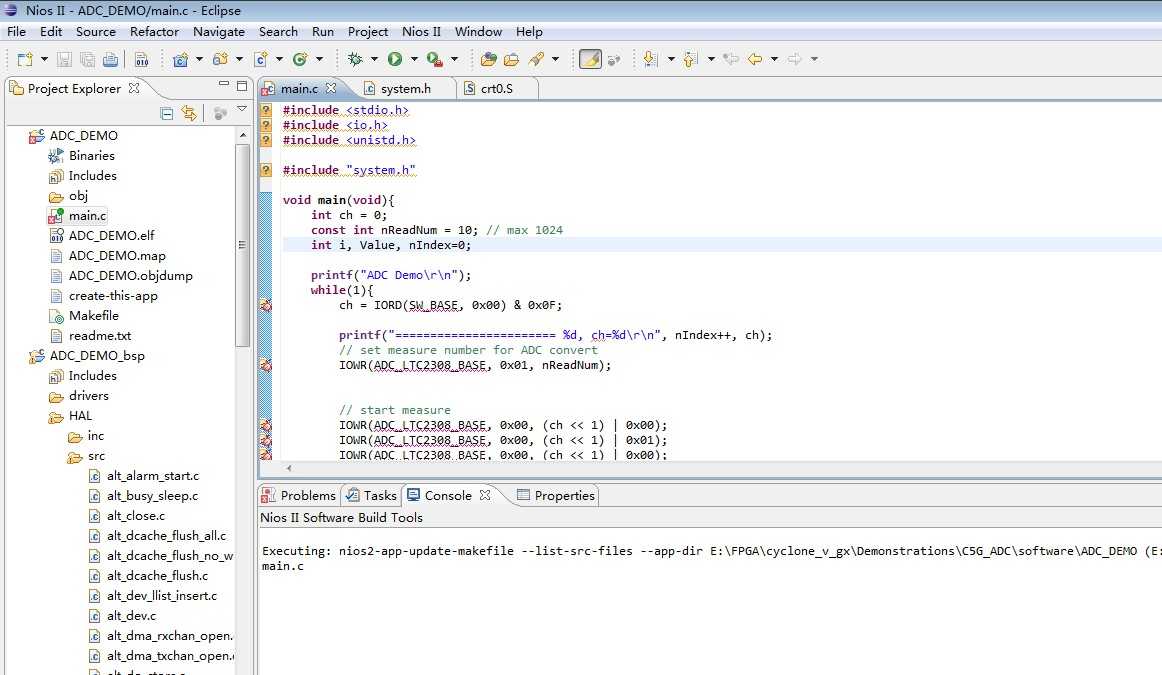Image resolution: width=1162 pixels, height=675 pixels.
Task: Click the Print toolbar icon
Action: point(110,59)
